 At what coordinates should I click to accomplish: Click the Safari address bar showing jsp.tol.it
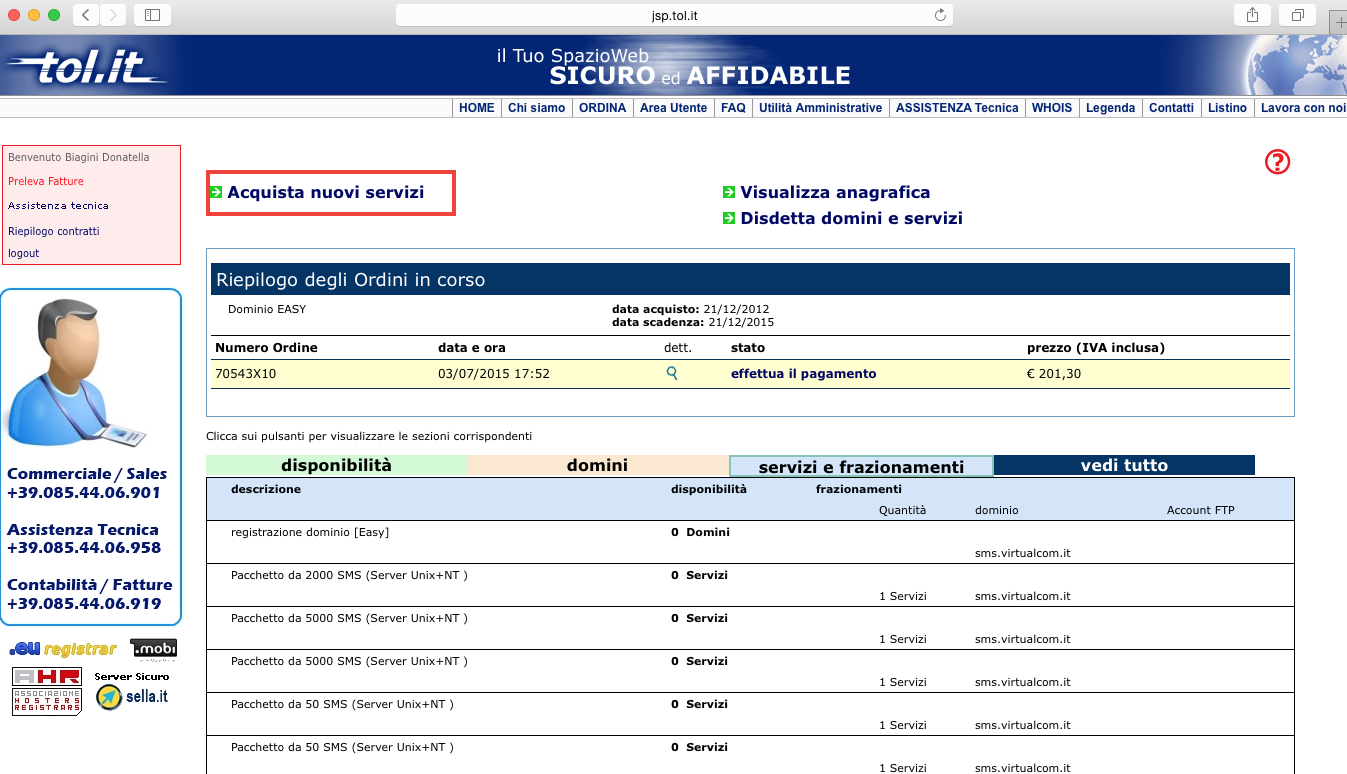(x=672, y=15)
